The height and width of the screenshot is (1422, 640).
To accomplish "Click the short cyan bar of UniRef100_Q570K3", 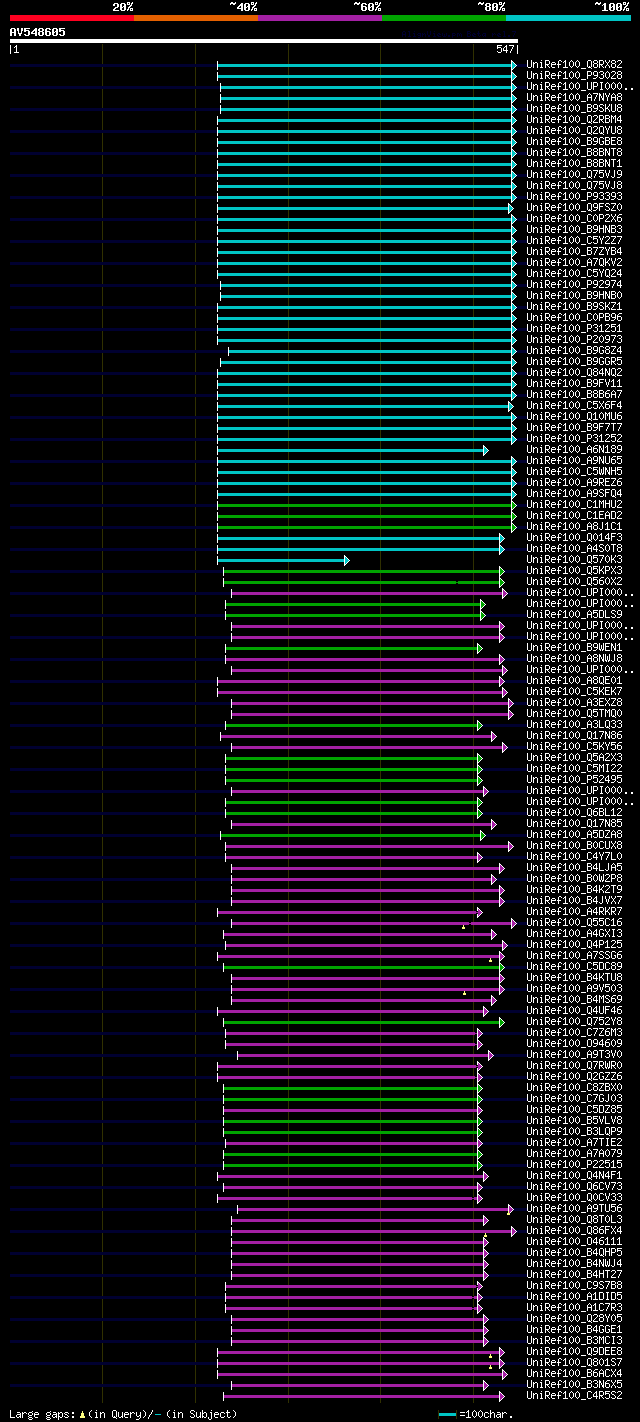I will [283, 560].
